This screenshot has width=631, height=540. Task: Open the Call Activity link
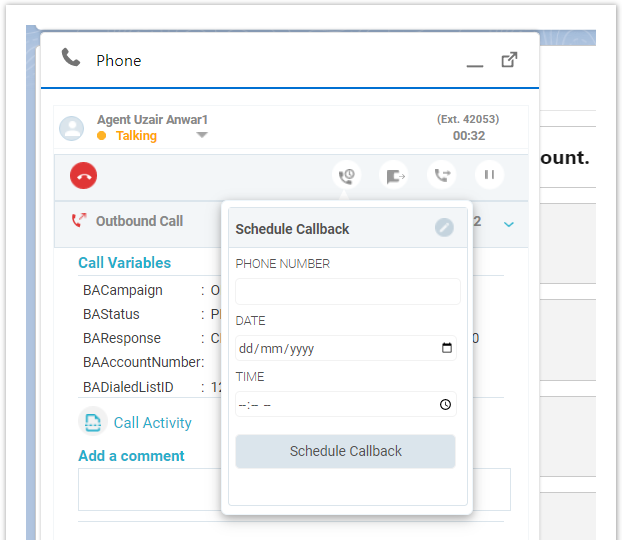tap(152, 423)
